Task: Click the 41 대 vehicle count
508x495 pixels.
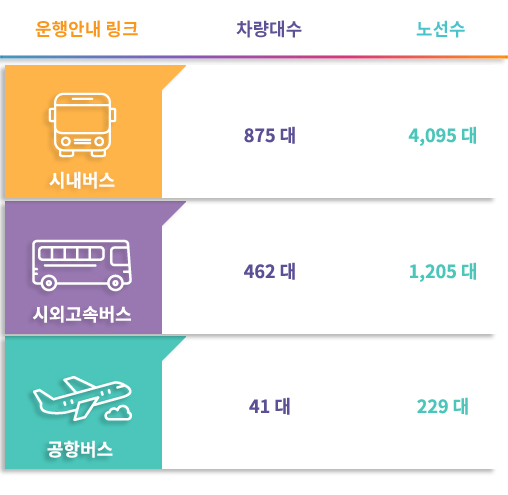Action: point(270,407)
